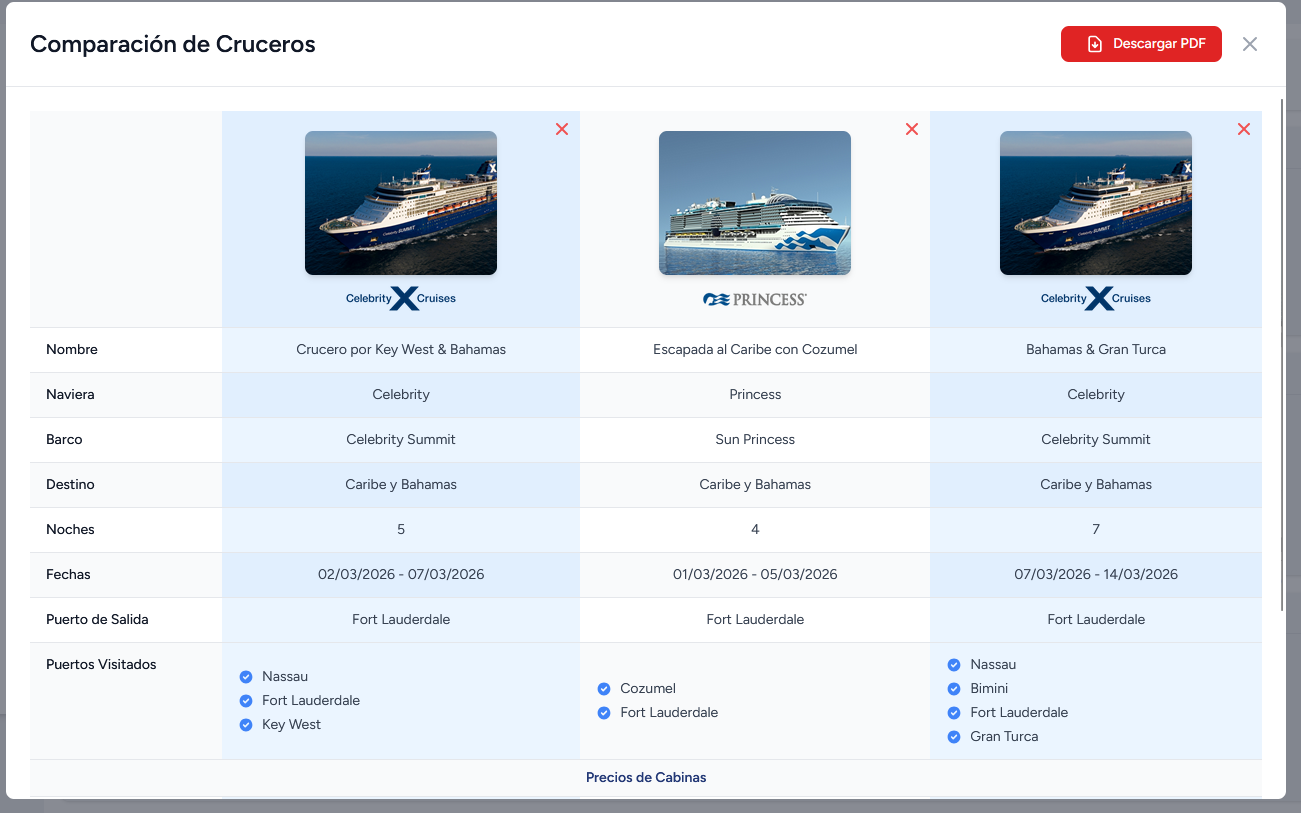Image resolution: width=1301 pixels, height=813 pixels.
Task: Click the Celebrity Summit photo in third column
Action: click(x=1095, y=203)
